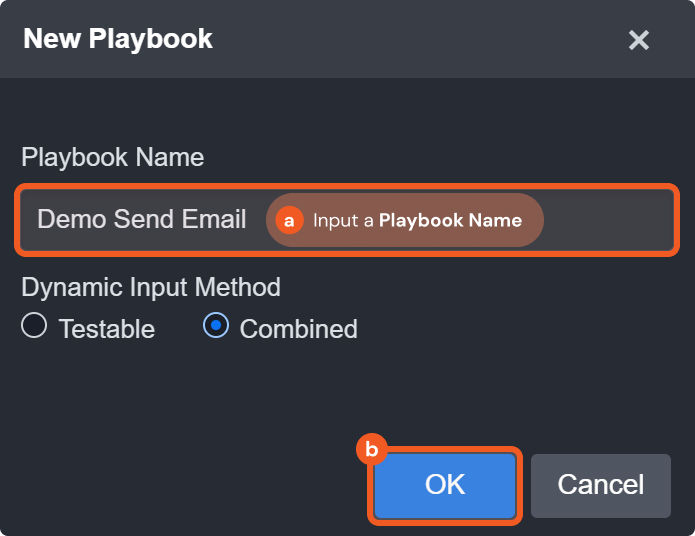Click the 'Combined' option label text
695x536 pixels.
tap(298, 329)
